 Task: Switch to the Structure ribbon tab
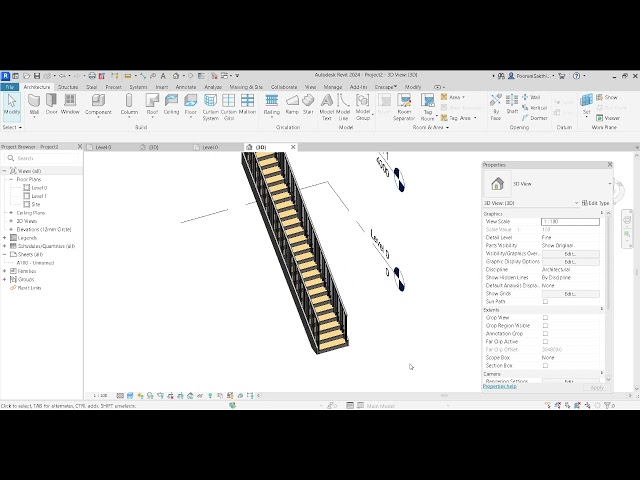[x=68, y=87]
